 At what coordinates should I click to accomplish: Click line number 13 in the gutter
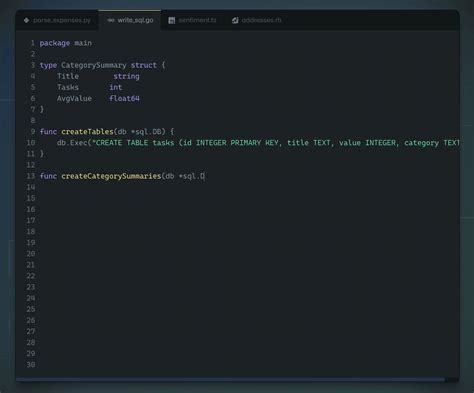tap(31, 176)
